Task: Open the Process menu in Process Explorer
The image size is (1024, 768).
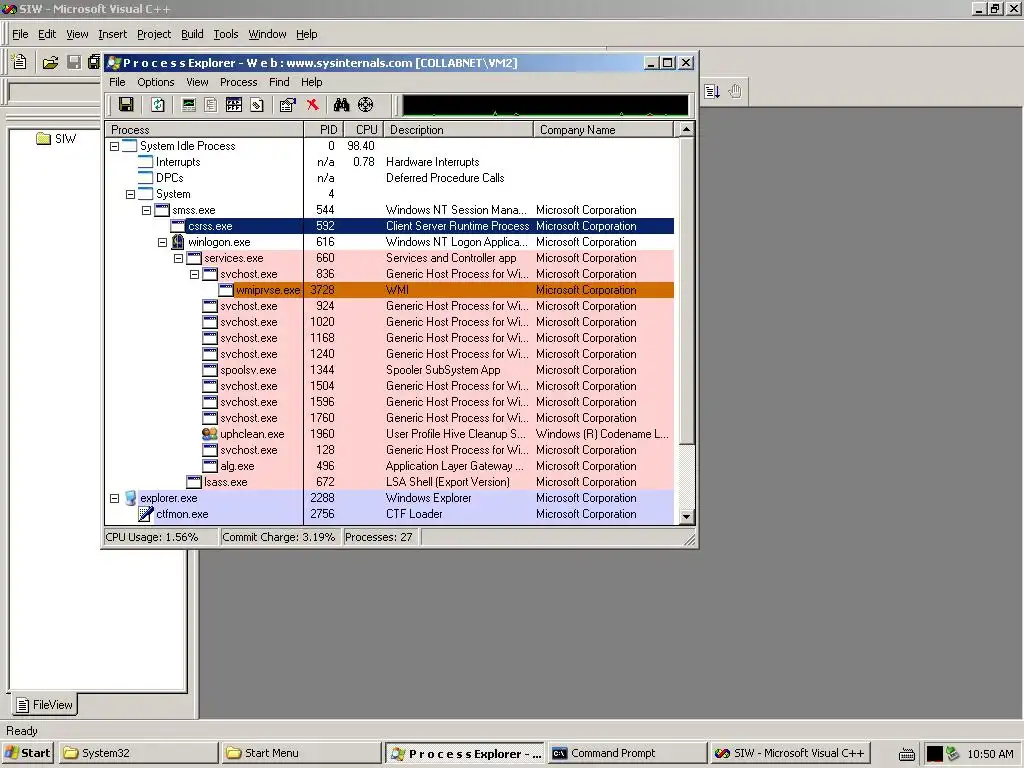Action: pyautogui.click(x=238, y=82)
